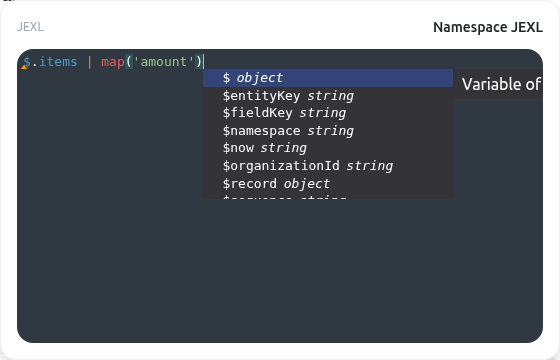This screenshot has height=360, width=560.
Task: Select the highlighted "$ object" autocomplete suggestion
Action: click(328, 78)
